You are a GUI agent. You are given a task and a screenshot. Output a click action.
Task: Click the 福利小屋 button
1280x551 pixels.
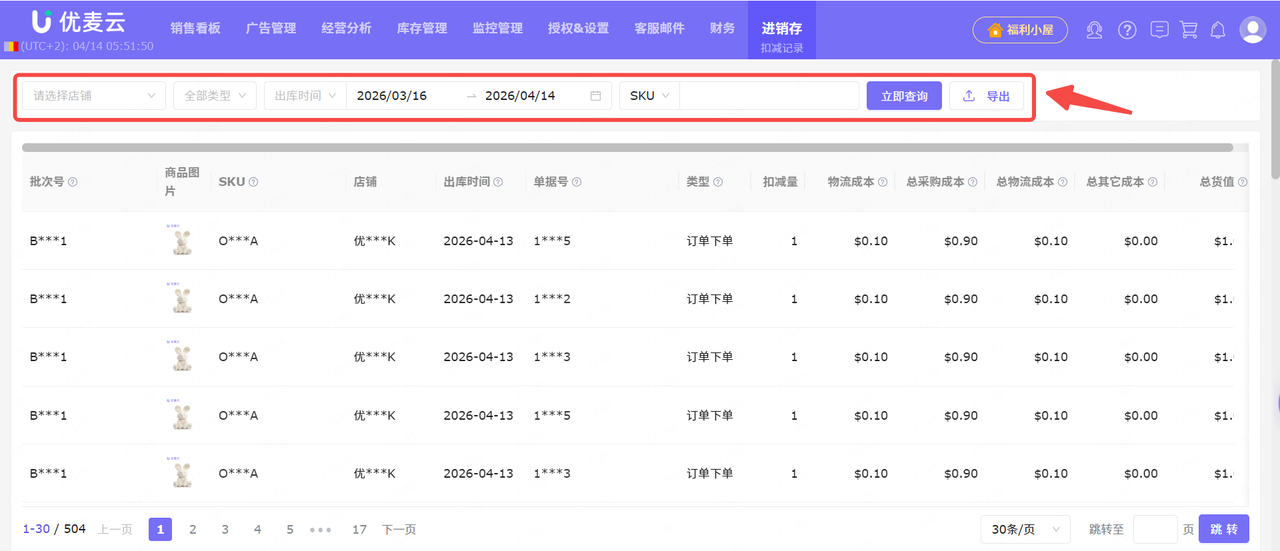click(1020, 30)
